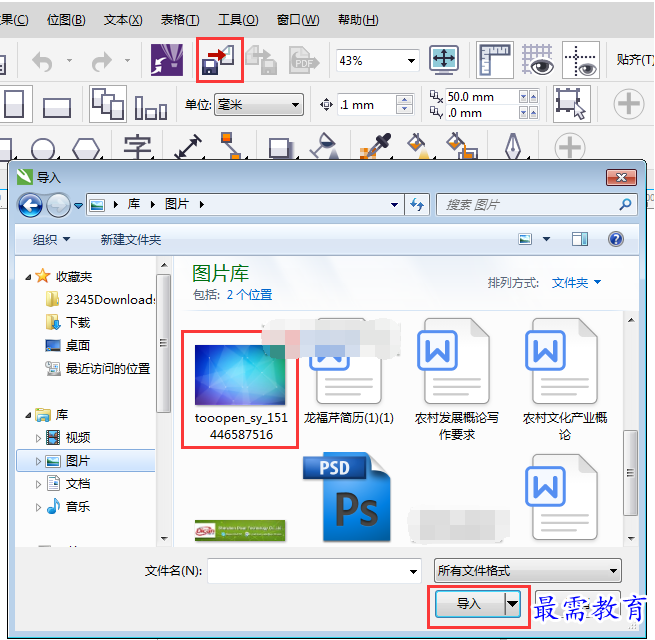Open the 组织 dropdown menu
This screenshot has height=640, width=655.
[x=51, y=239]
